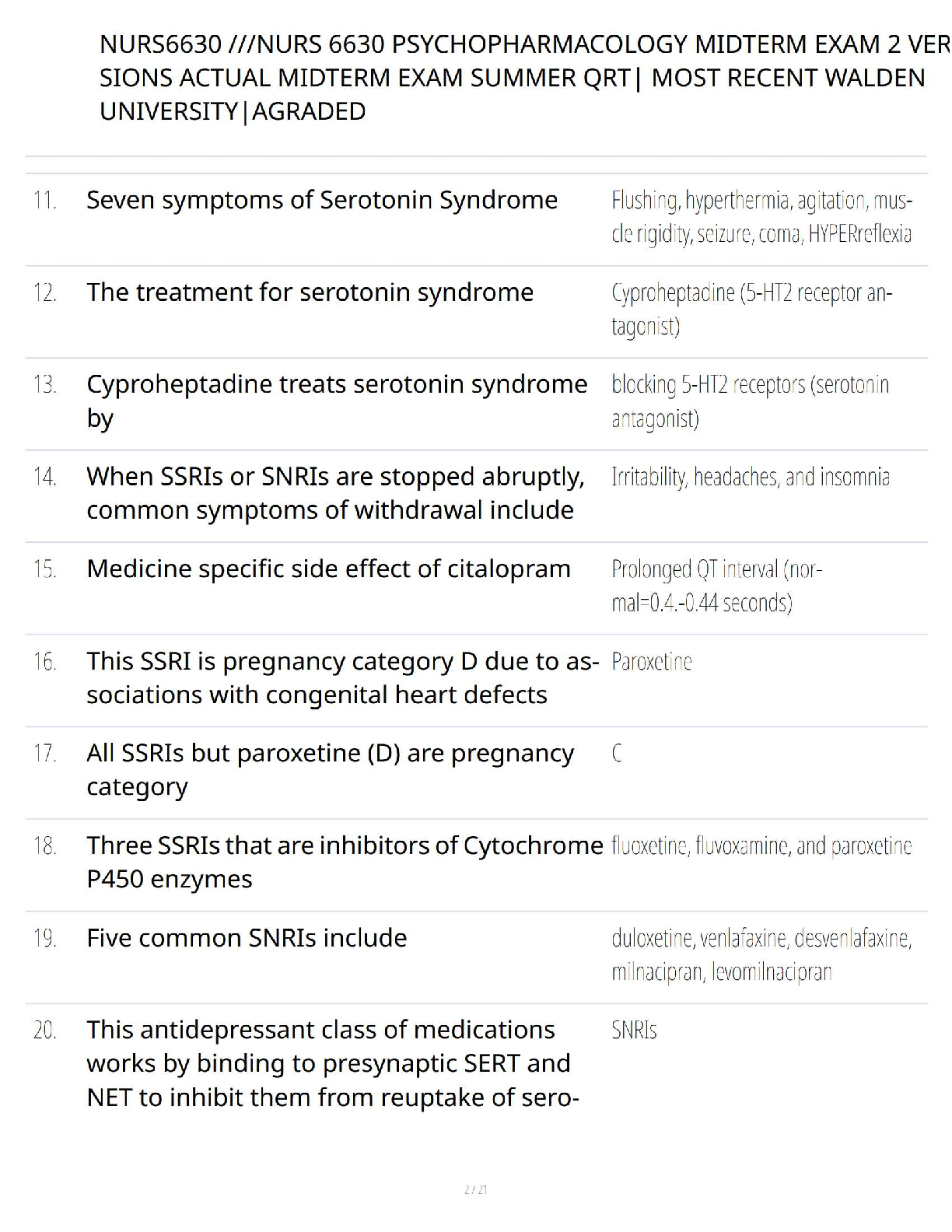This screenshot has width=952, height=1232.
Task: Click the 'Paroxetine' answer text
Action: point(652,662)
